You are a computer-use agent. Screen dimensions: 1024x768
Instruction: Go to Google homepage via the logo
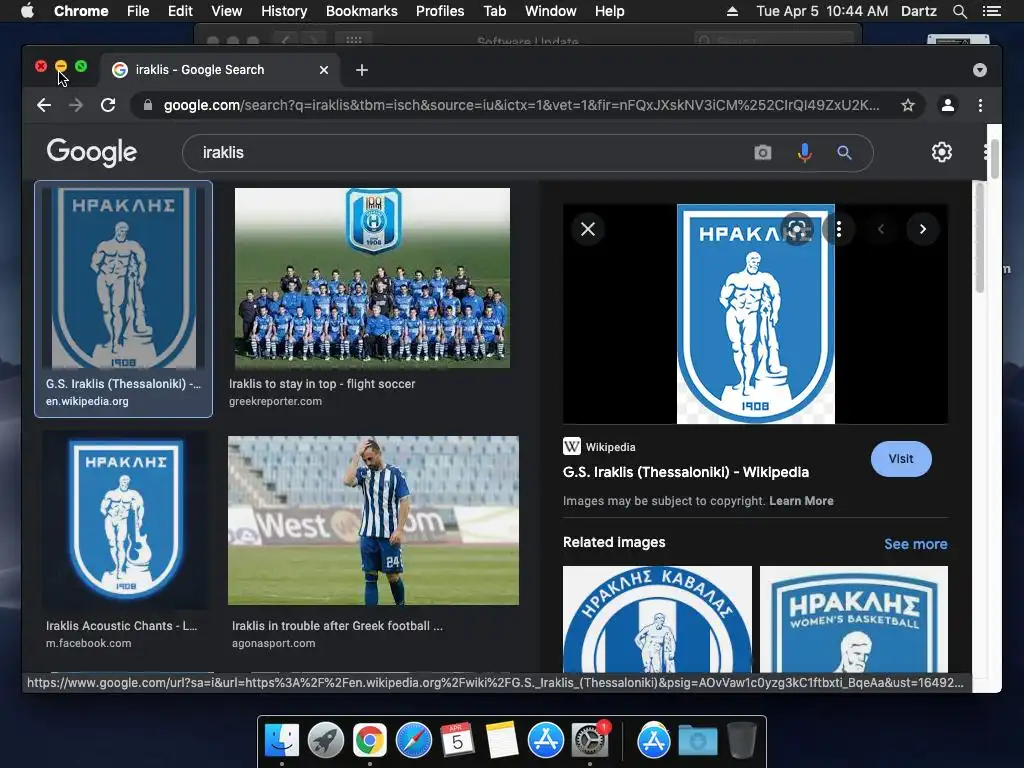91,152
